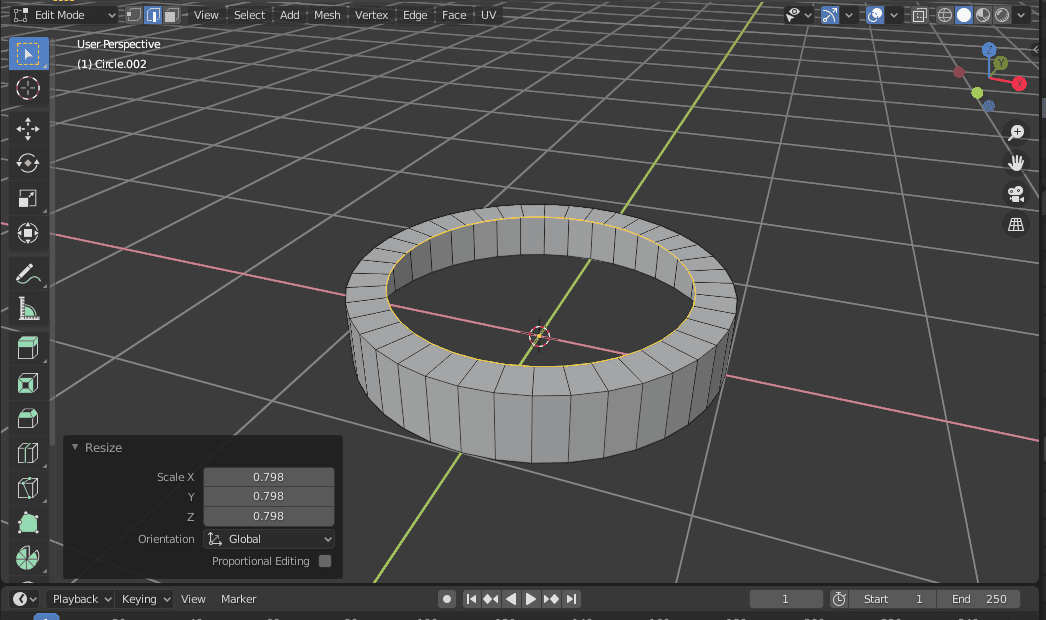Open the Edit Mode dropdown
1046x620 pixels.
(x=63, y=14)
